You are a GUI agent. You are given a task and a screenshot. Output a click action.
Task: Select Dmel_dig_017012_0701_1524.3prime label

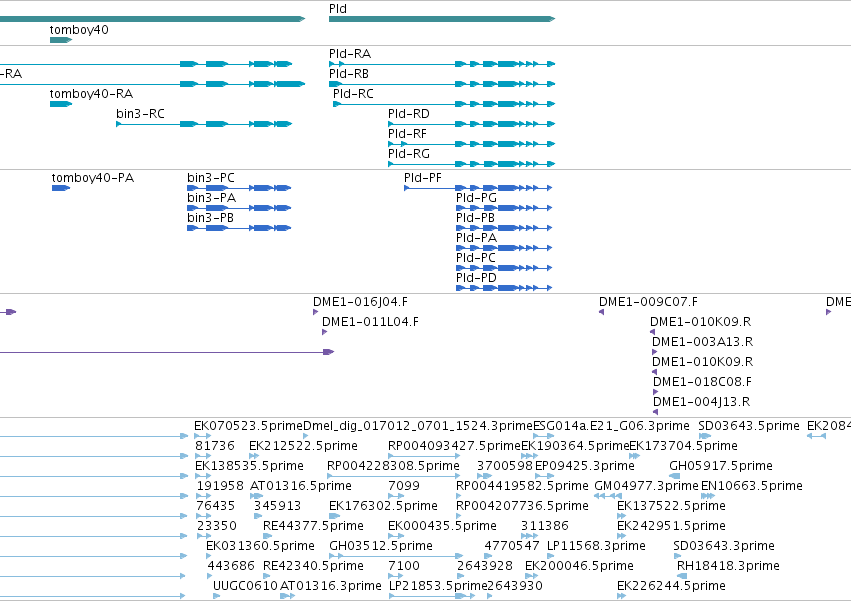coord(418,426)
